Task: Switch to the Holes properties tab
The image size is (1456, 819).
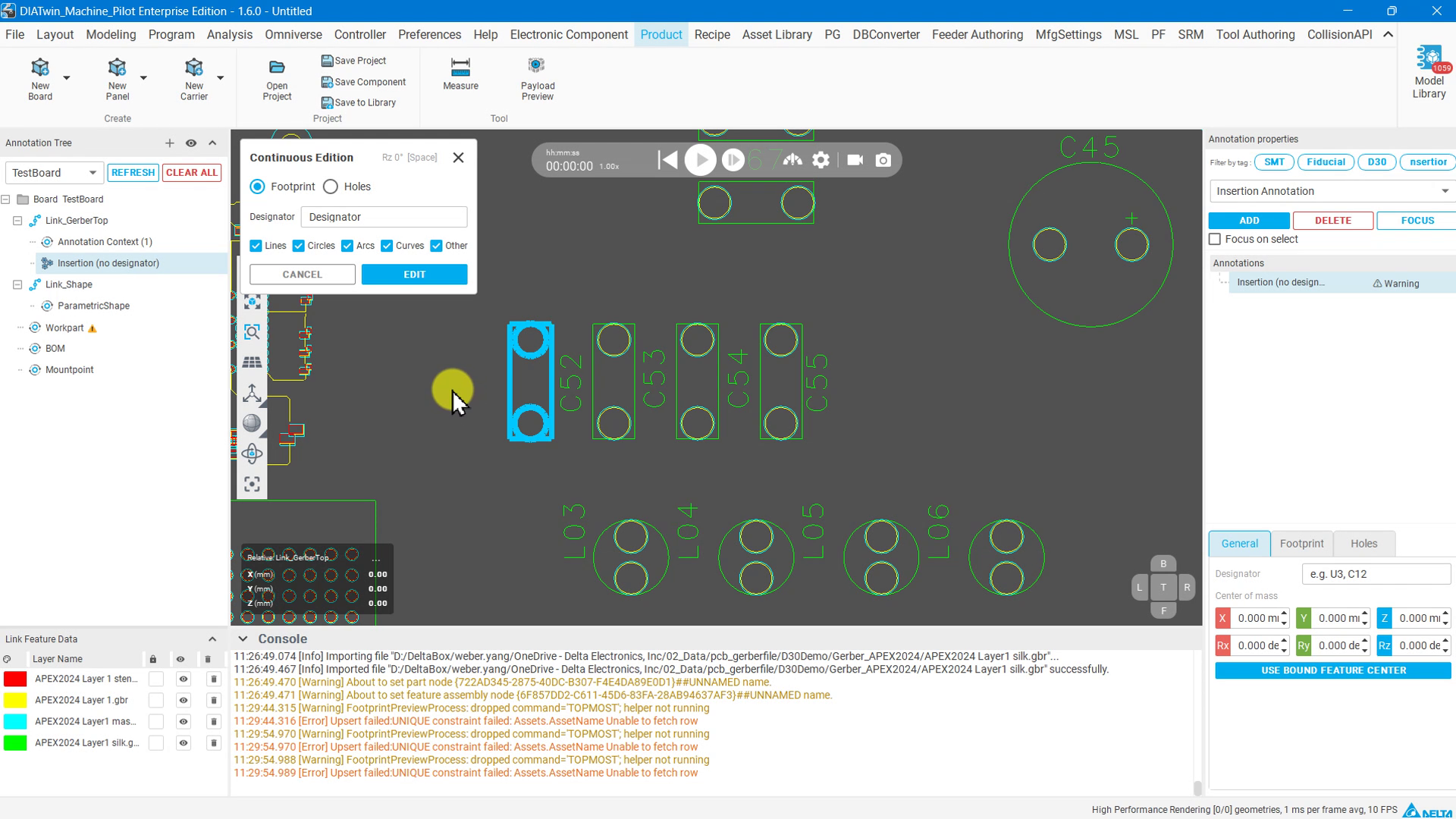Action: click(1363, 544)
